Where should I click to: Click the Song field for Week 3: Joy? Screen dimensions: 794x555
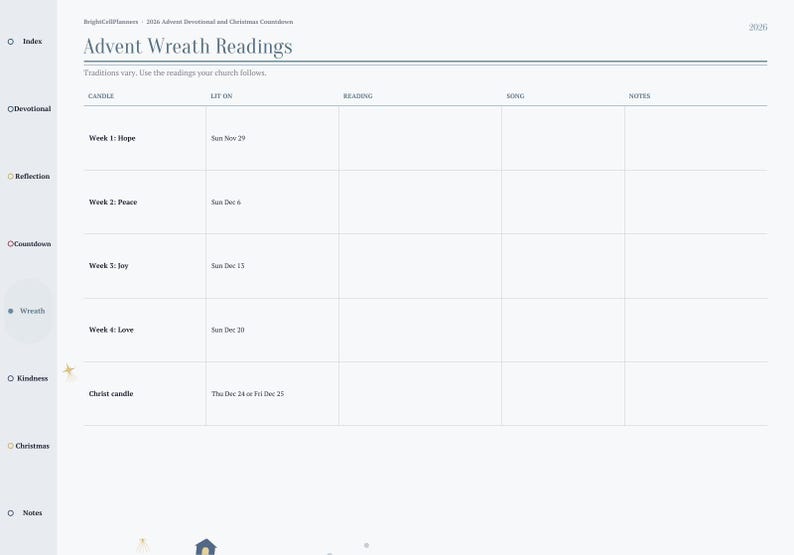563,266
